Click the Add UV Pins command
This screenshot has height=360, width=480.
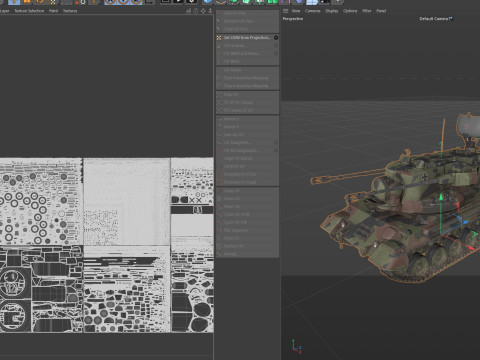pyautogui.click(x=247, y=13)
